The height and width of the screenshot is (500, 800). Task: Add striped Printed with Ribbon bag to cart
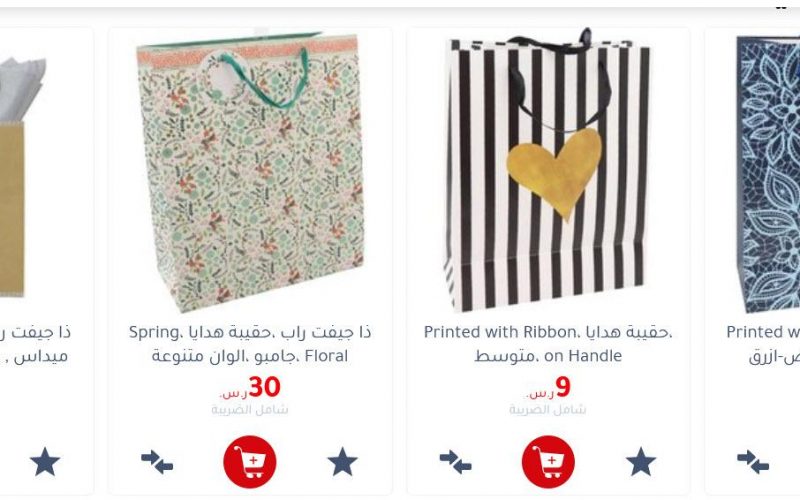click(x=548, y=462)
